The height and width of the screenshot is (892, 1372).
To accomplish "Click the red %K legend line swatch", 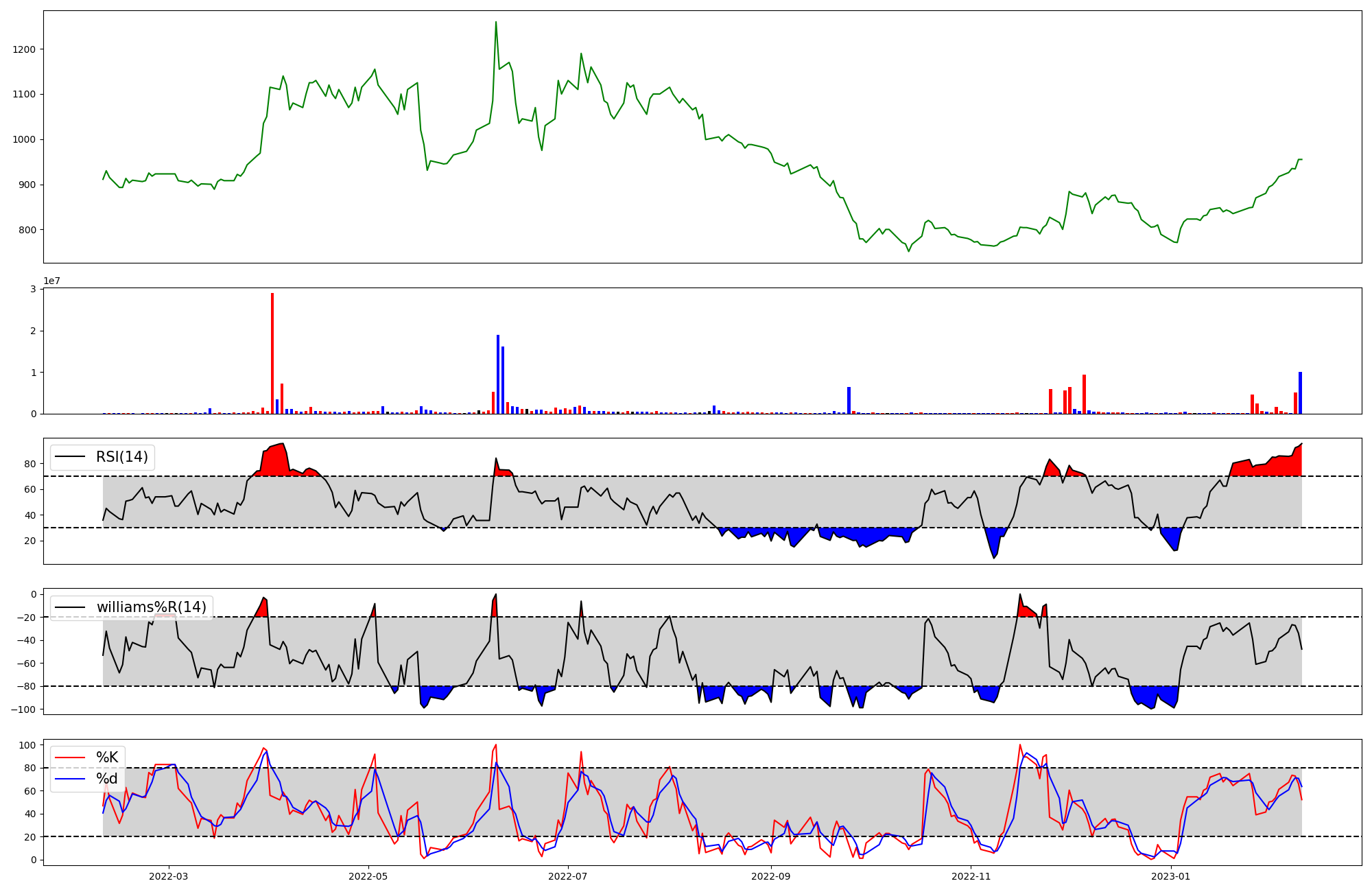I will (70, 758).
